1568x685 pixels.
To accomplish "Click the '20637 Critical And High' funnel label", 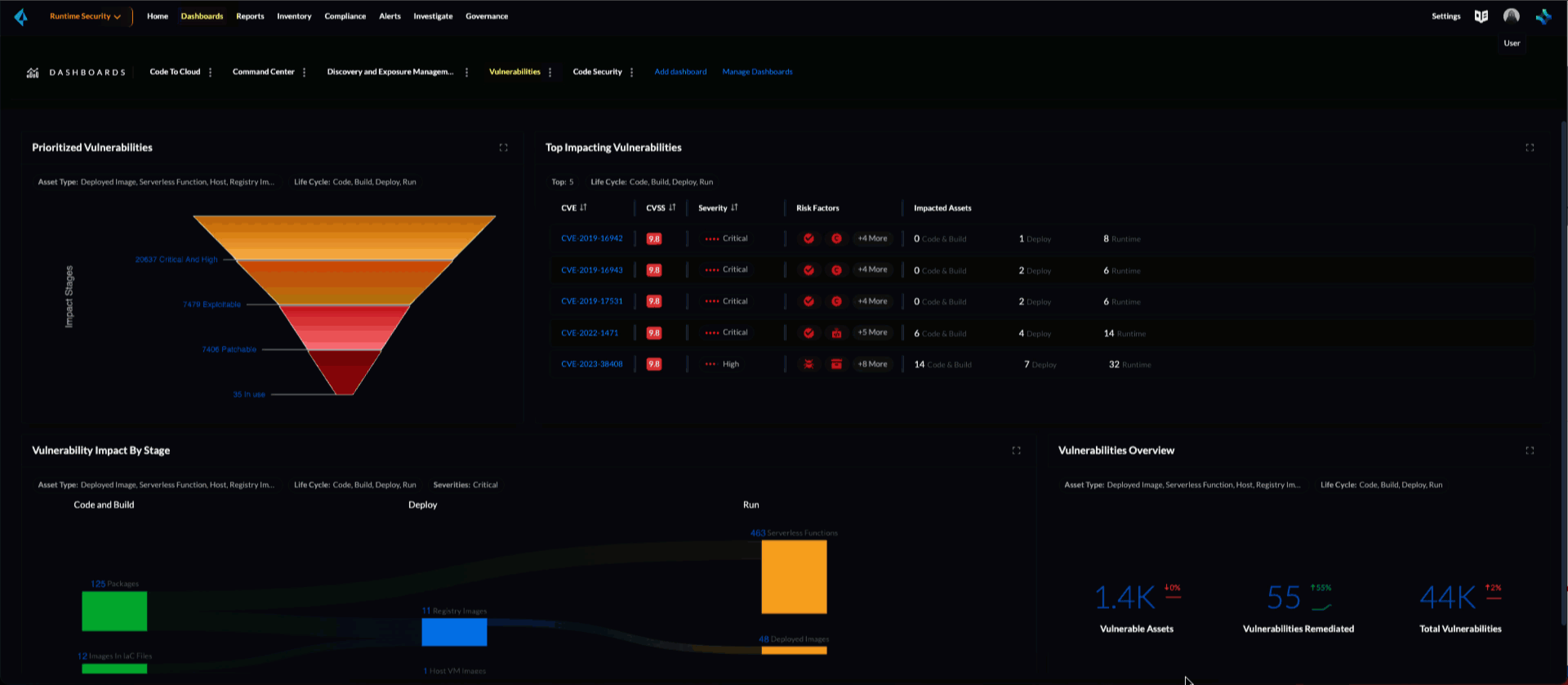I will (176, 260).
